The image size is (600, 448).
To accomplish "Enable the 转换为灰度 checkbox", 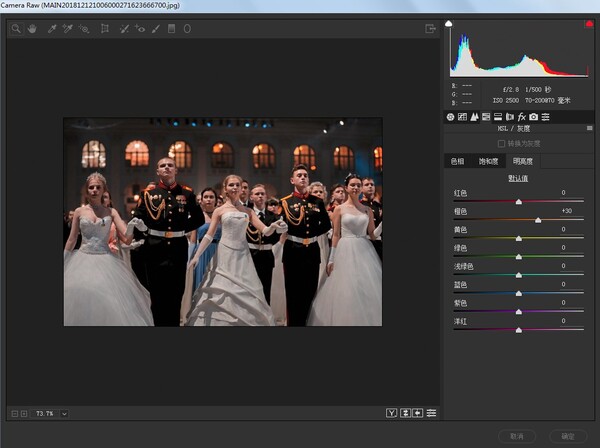I will 501,143.
